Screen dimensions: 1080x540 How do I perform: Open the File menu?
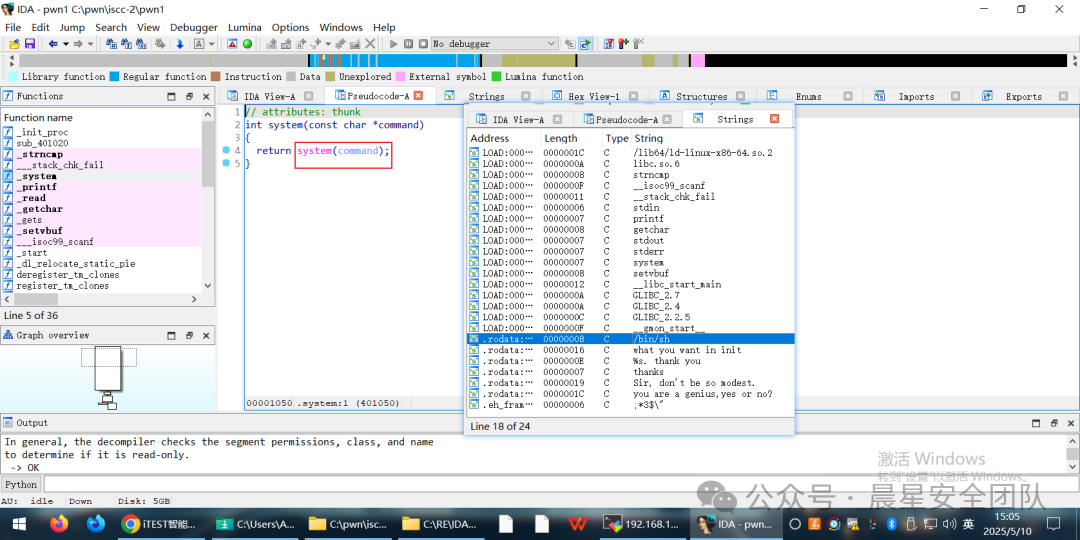[13, 28]
